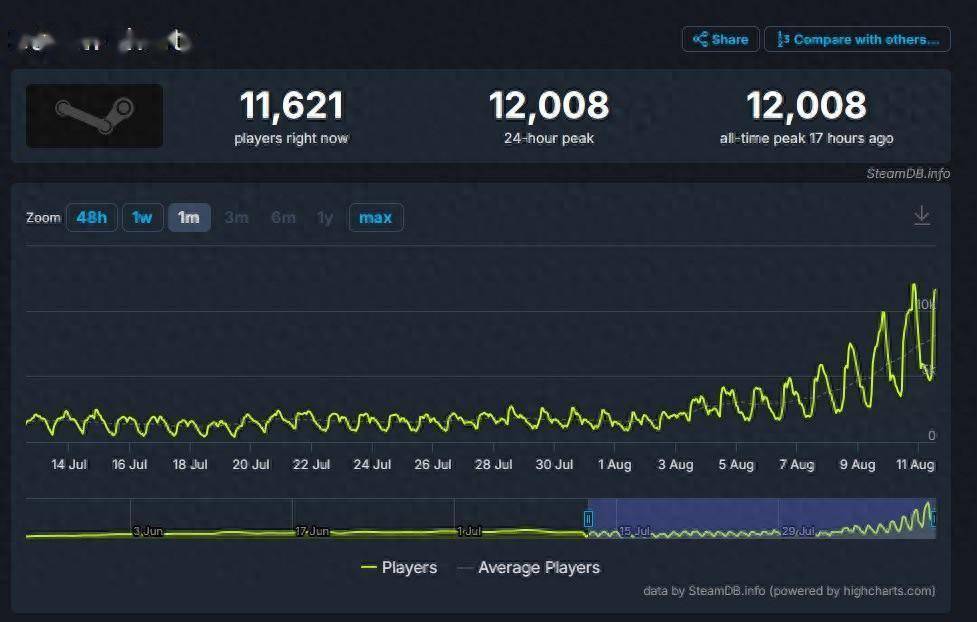Image resolution: width=977 pixels, height=622 pixels.
Task: Set zoom to max
Action: pyautogui.click(x=376, y=218)
